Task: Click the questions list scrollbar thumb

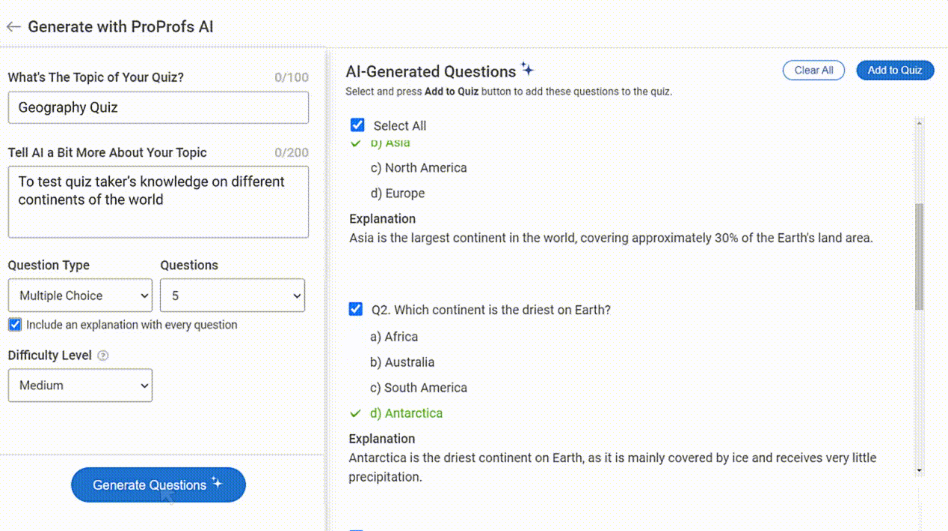Action: point(919,257)
